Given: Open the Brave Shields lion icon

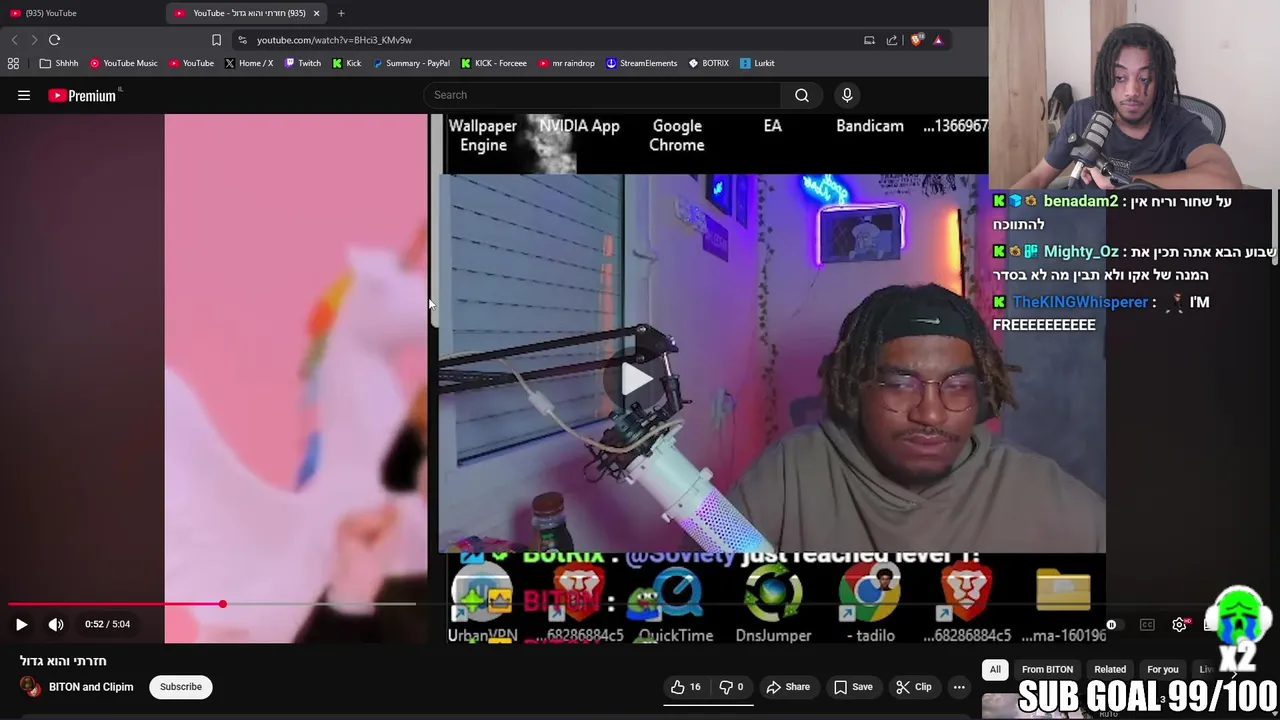Looking at the screenshot, I should coord(916,40).
